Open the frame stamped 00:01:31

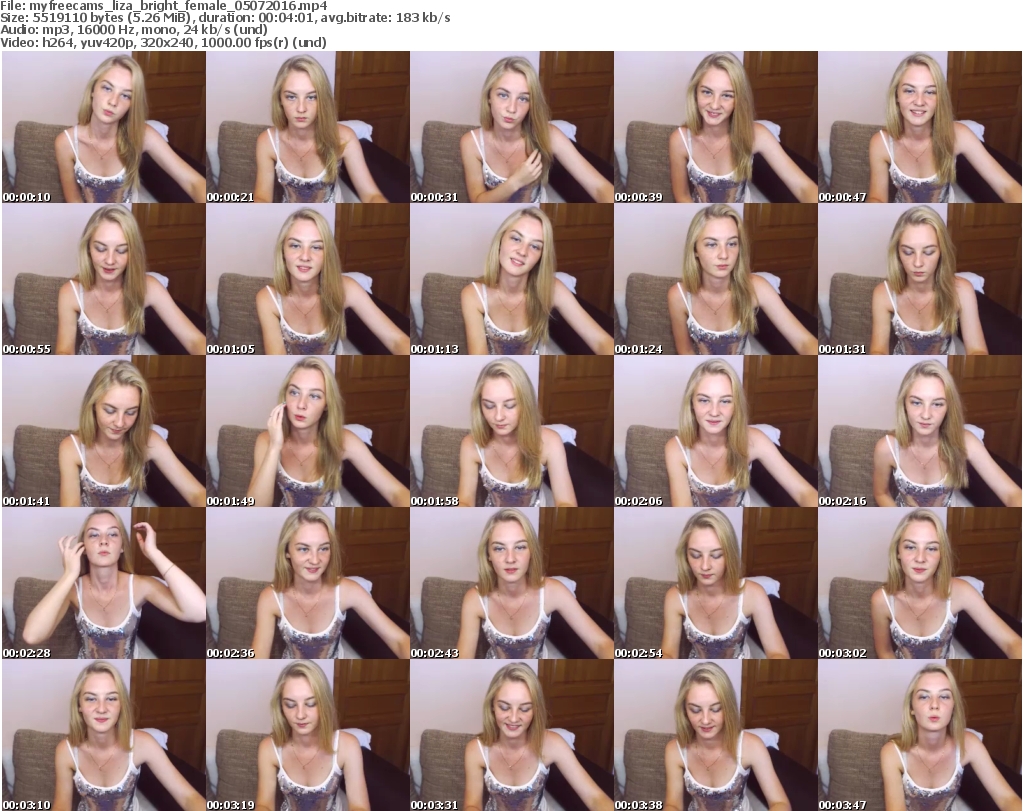point(920,279)
